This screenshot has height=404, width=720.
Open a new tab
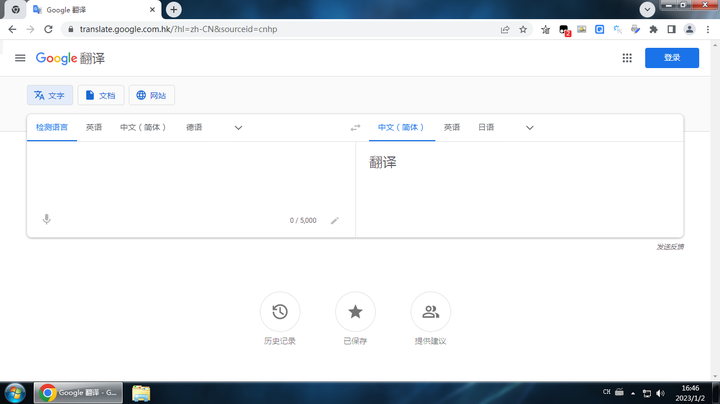(174, 10)
